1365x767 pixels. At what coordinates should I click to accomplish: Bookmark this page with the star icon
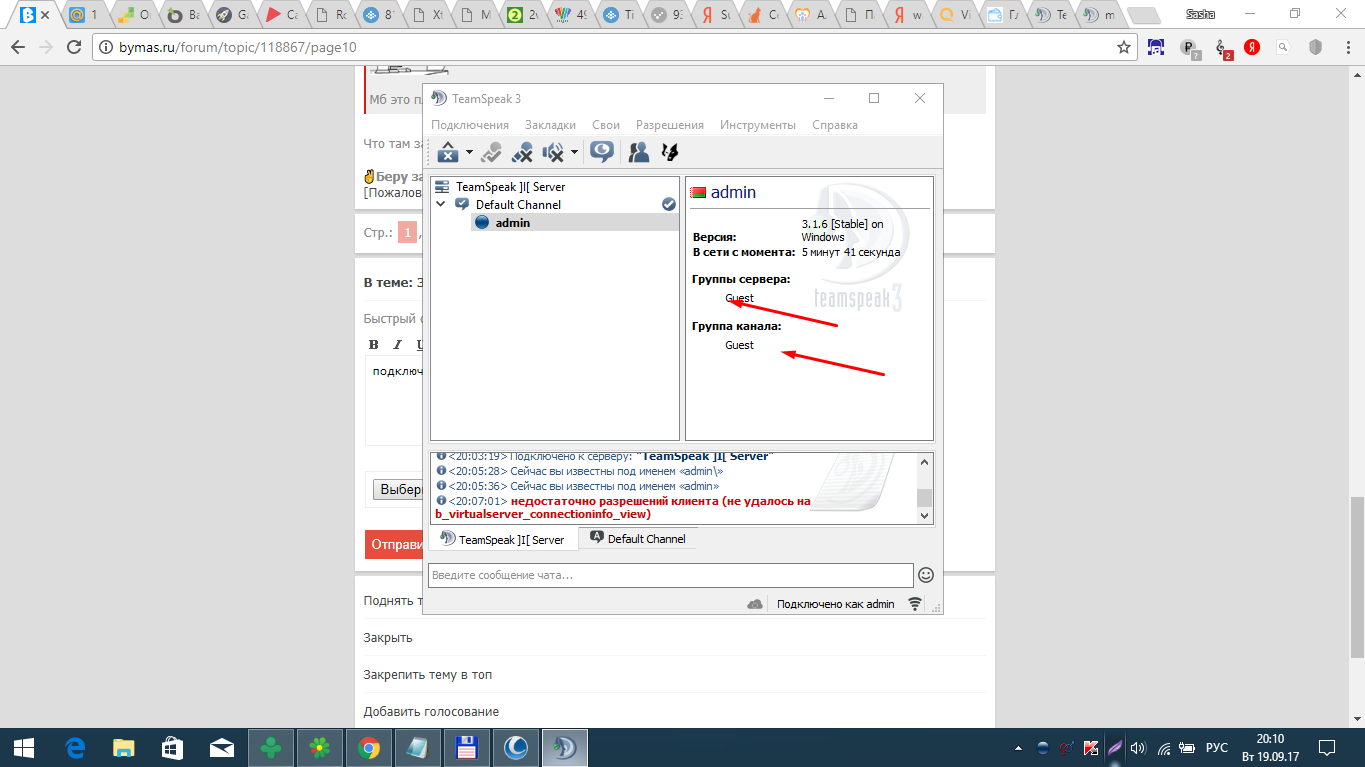pyautogui.click(x=1124, y=47)
